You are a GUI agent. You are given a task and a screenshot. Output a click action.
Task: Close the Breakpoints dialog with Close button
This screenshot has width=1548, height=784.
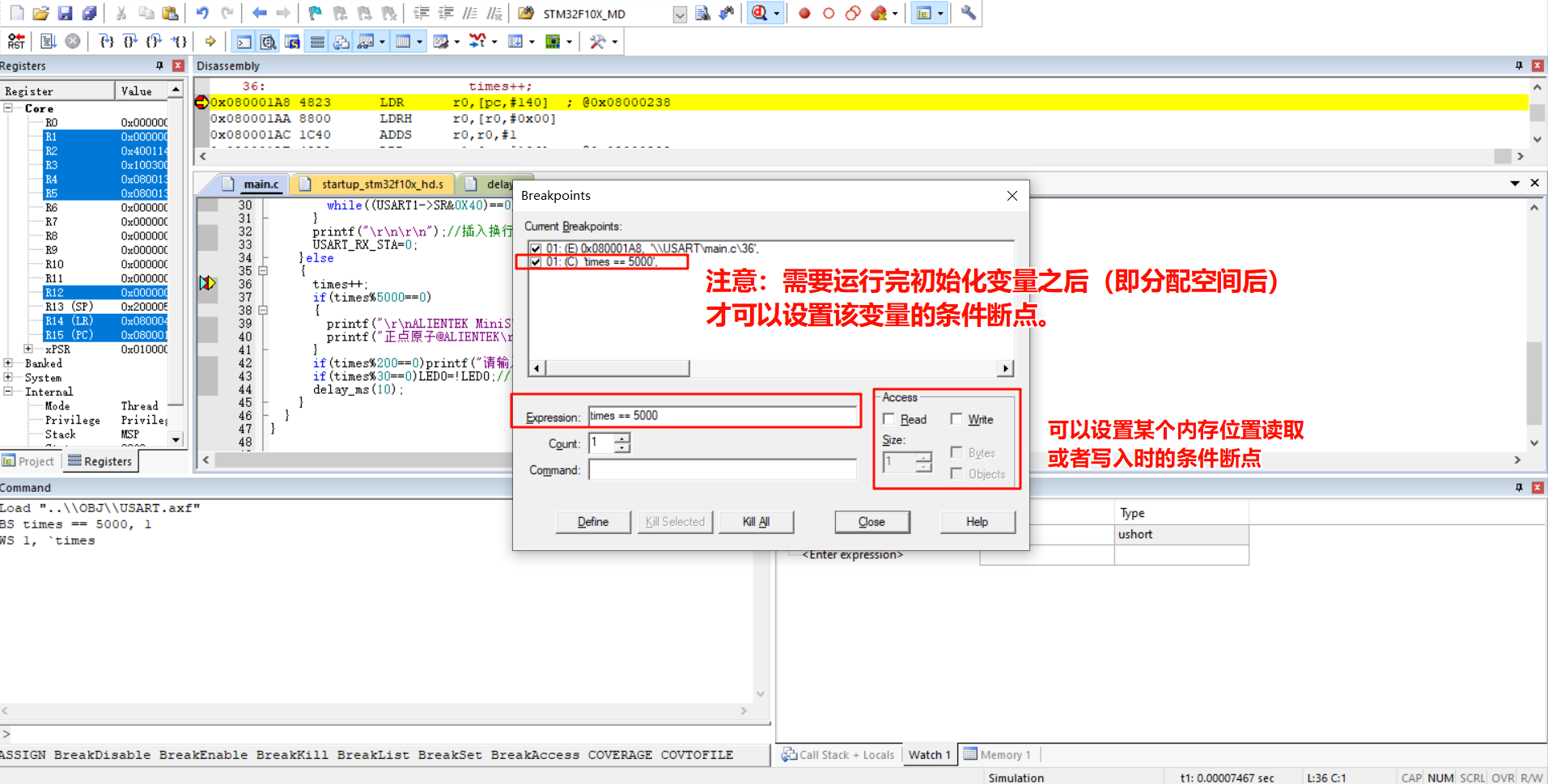(872, 522)
